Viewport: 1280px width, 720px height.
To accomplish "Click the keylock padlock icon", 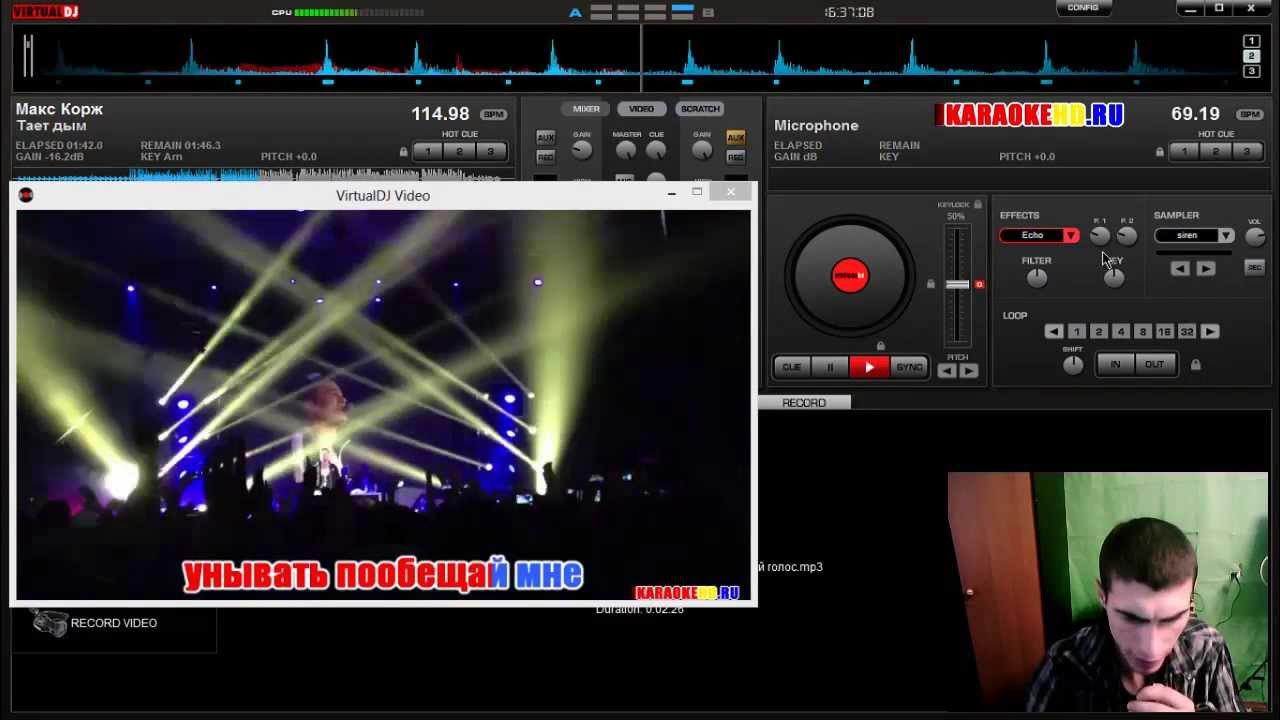I will (x=978, y=204).
